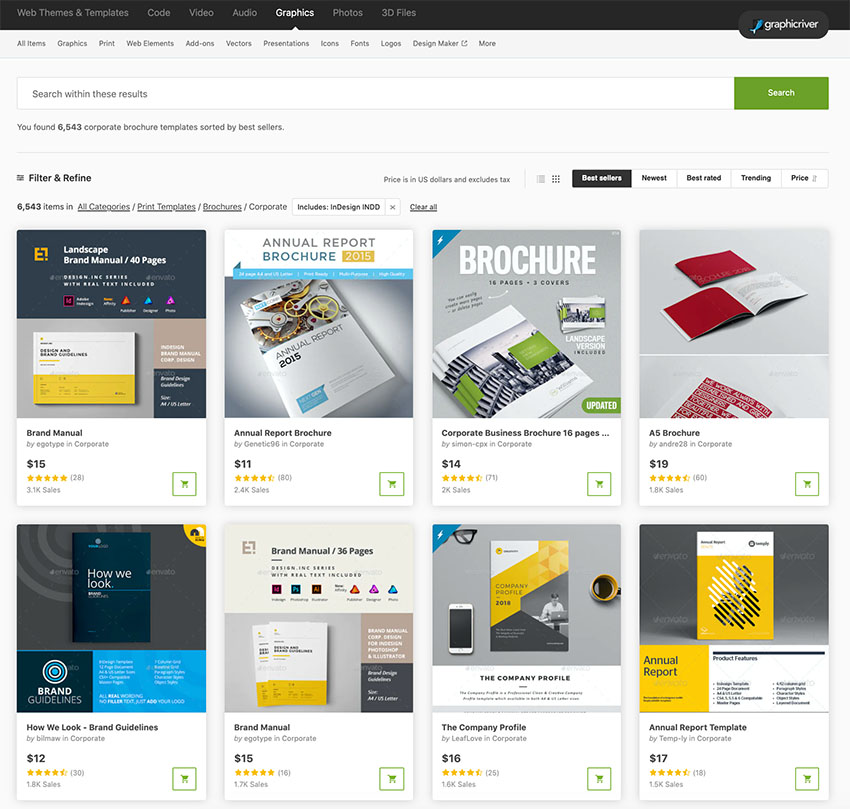Open the Price sort dropdown

pos(804,178)
